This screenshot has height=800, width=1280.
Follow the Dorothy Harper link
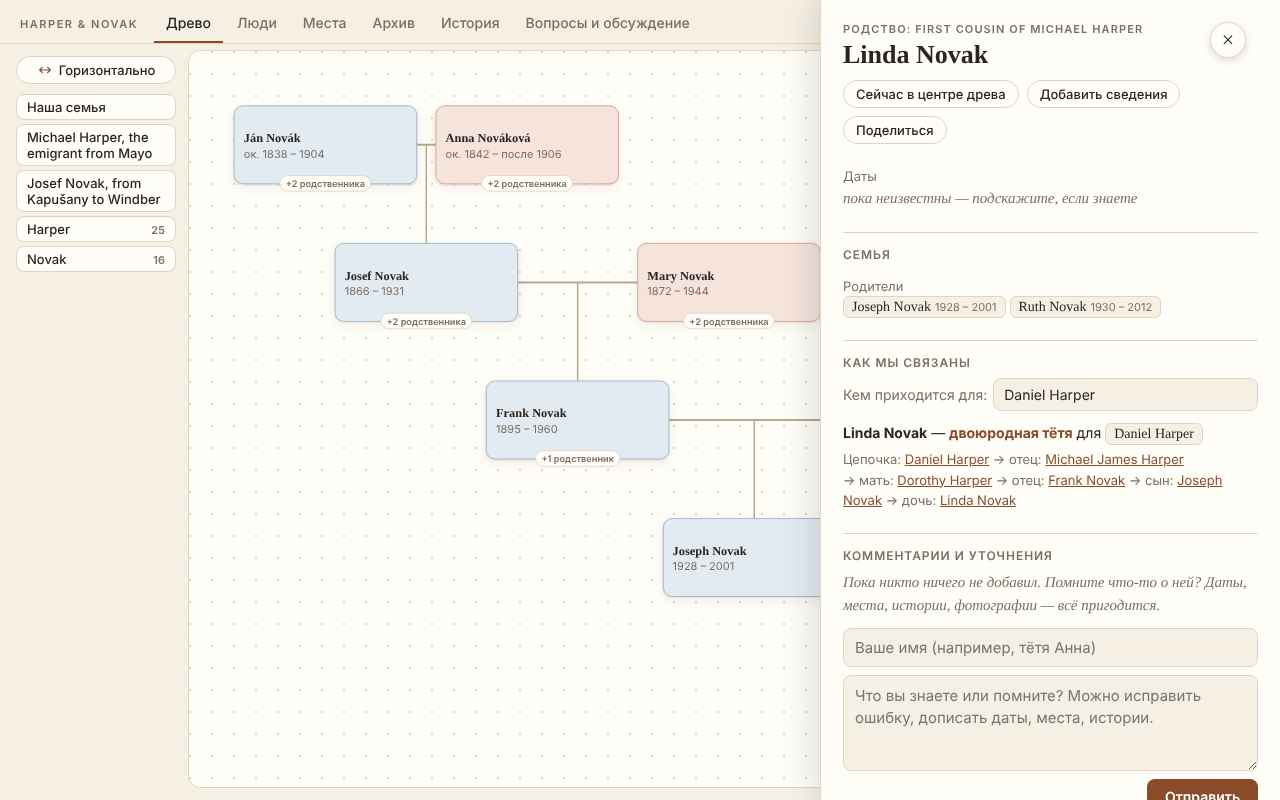click(944, 480)
